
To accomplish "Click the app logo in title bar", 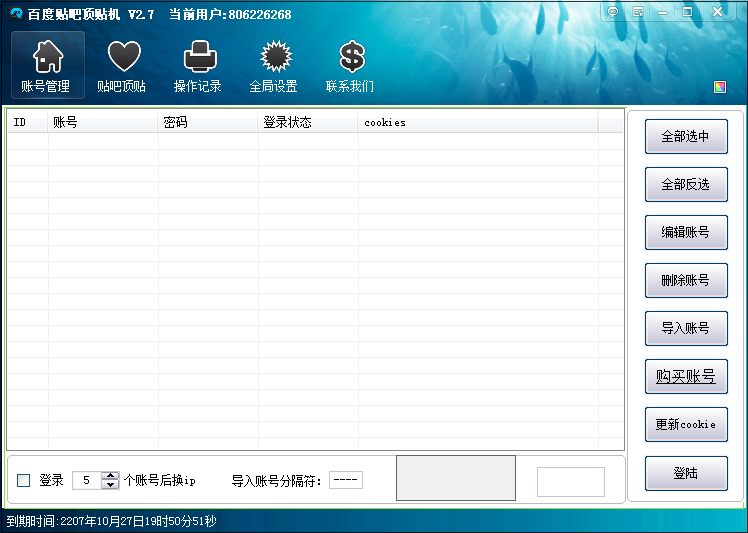I will click(x=16, y=13).
